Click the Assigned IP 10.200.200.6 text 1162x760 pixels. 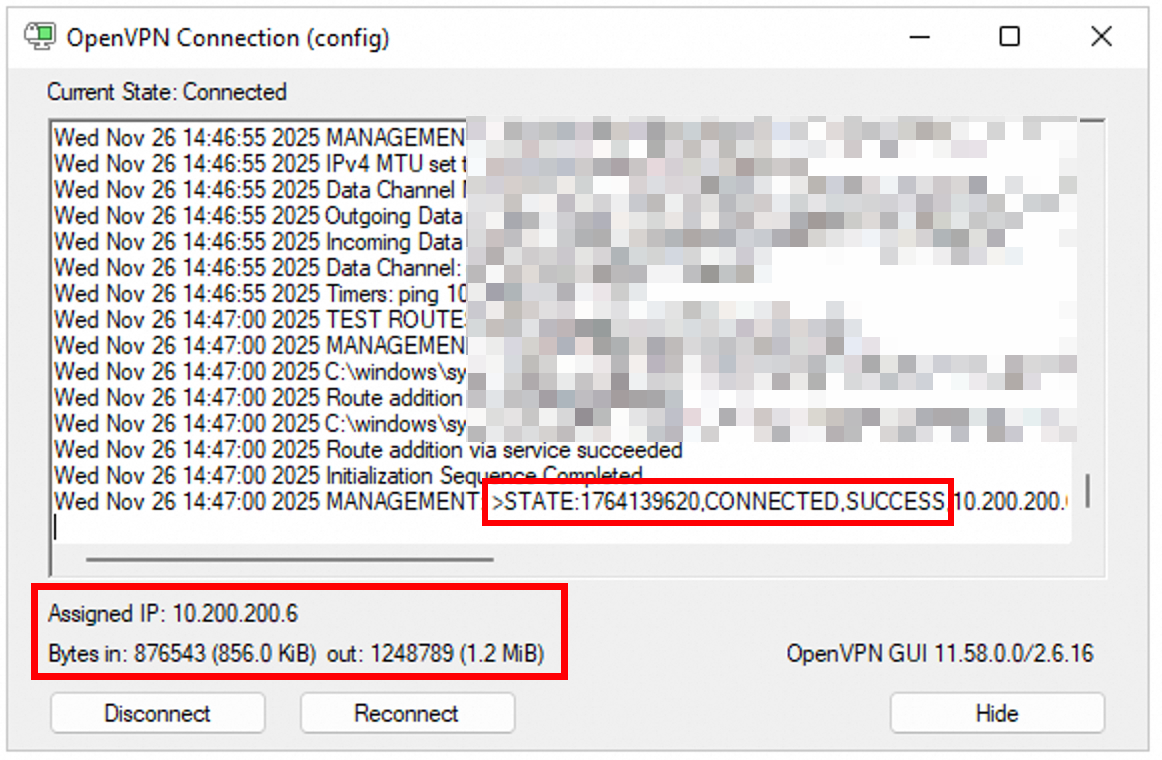click(x=173, y=612)
